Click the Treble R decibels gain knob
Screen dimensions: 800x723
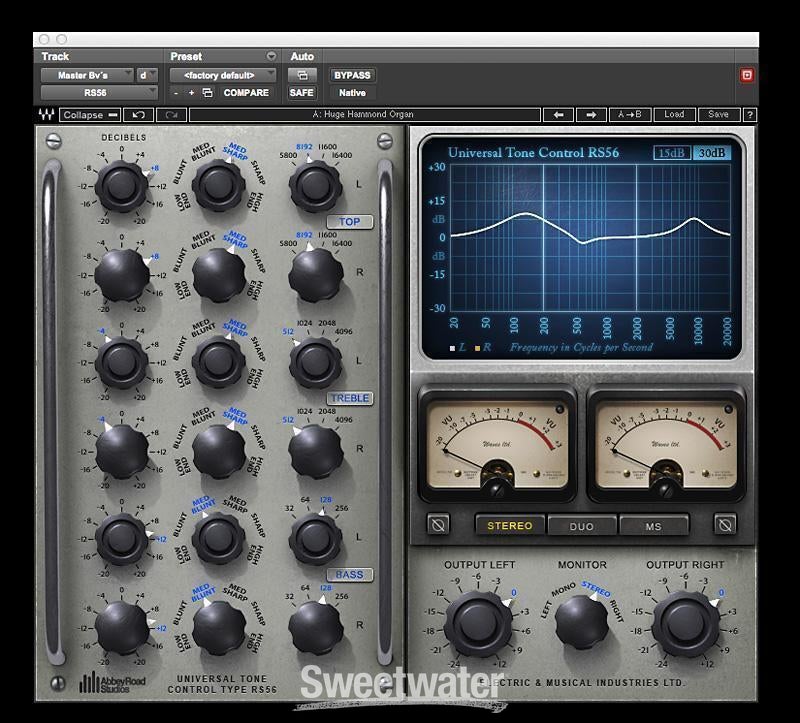(121, 452)
